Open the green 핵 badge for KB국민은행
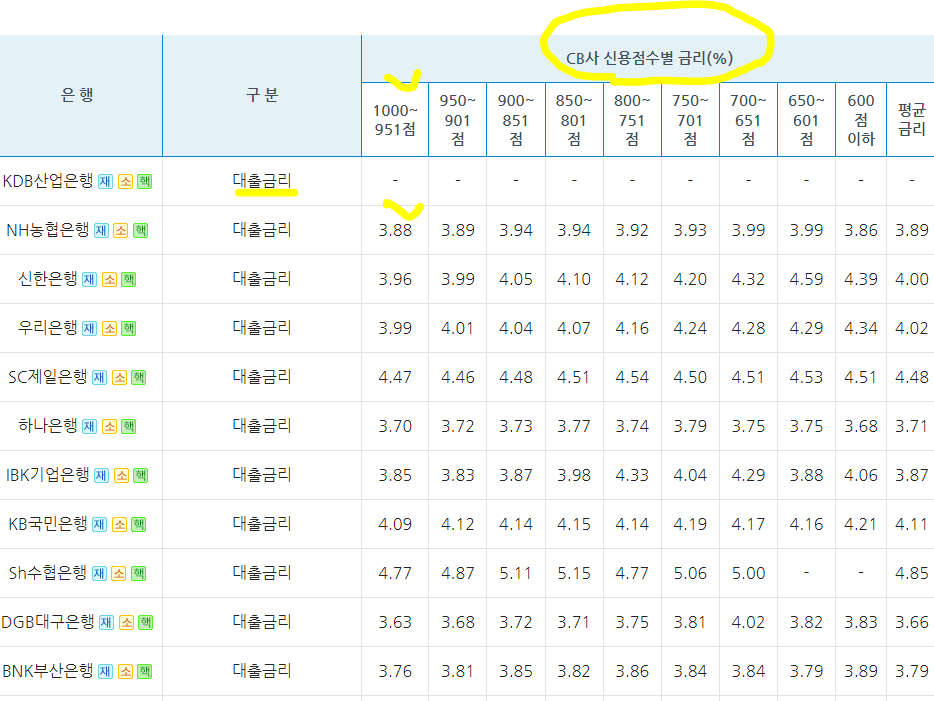This screenshot has height=701, width=934. point(139,525)
